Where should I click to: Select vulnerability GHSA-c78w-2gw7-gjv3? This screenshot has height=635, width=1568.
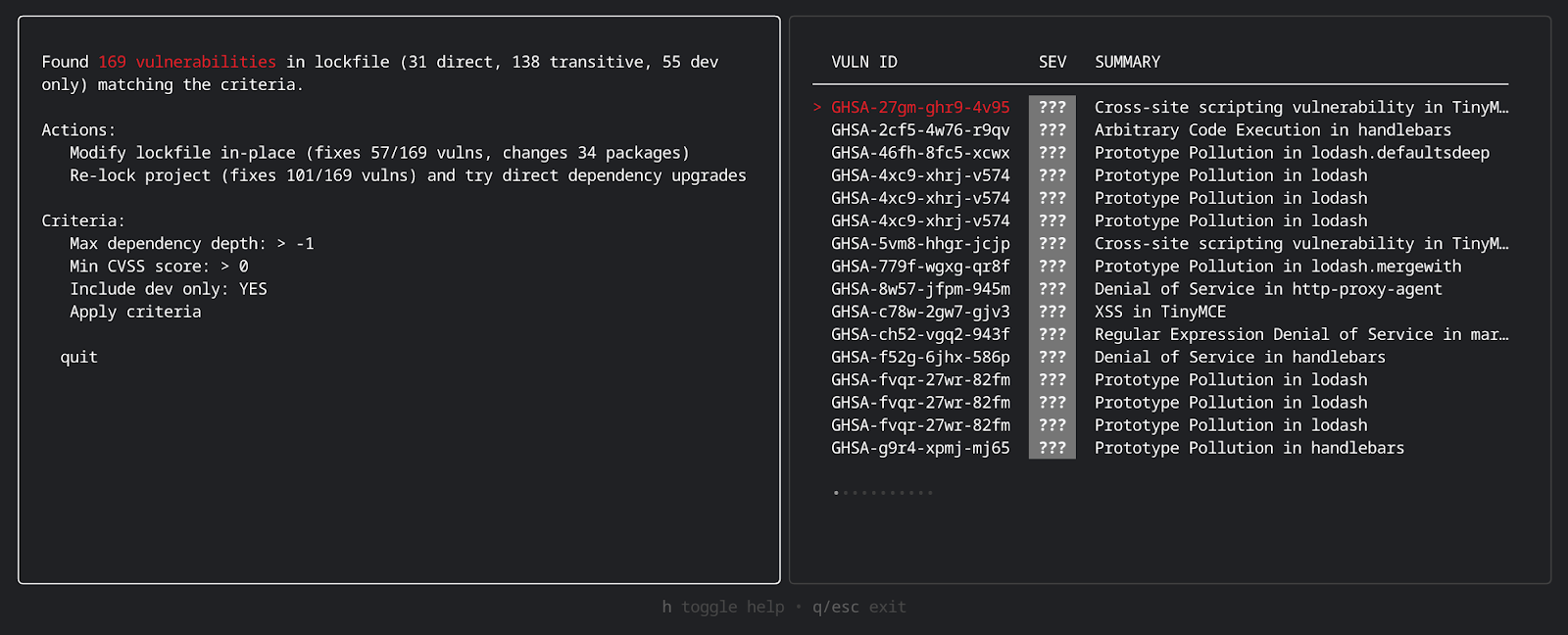(920, 312)
